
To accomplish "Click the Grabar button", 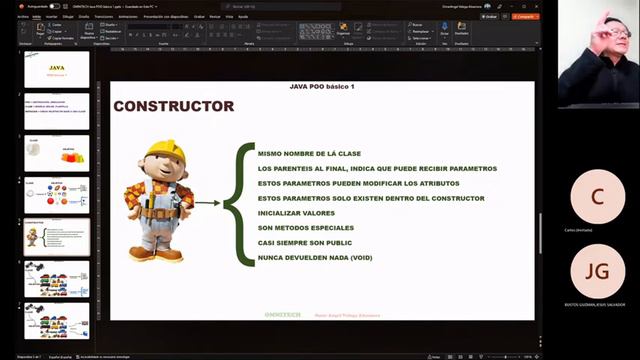I will (x=489, y=17).
